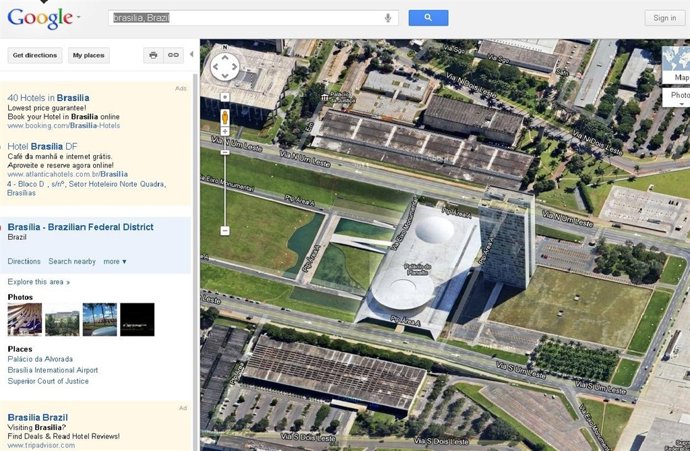Select Brasilia - Brazilian Federal District result

pos(81,227)
